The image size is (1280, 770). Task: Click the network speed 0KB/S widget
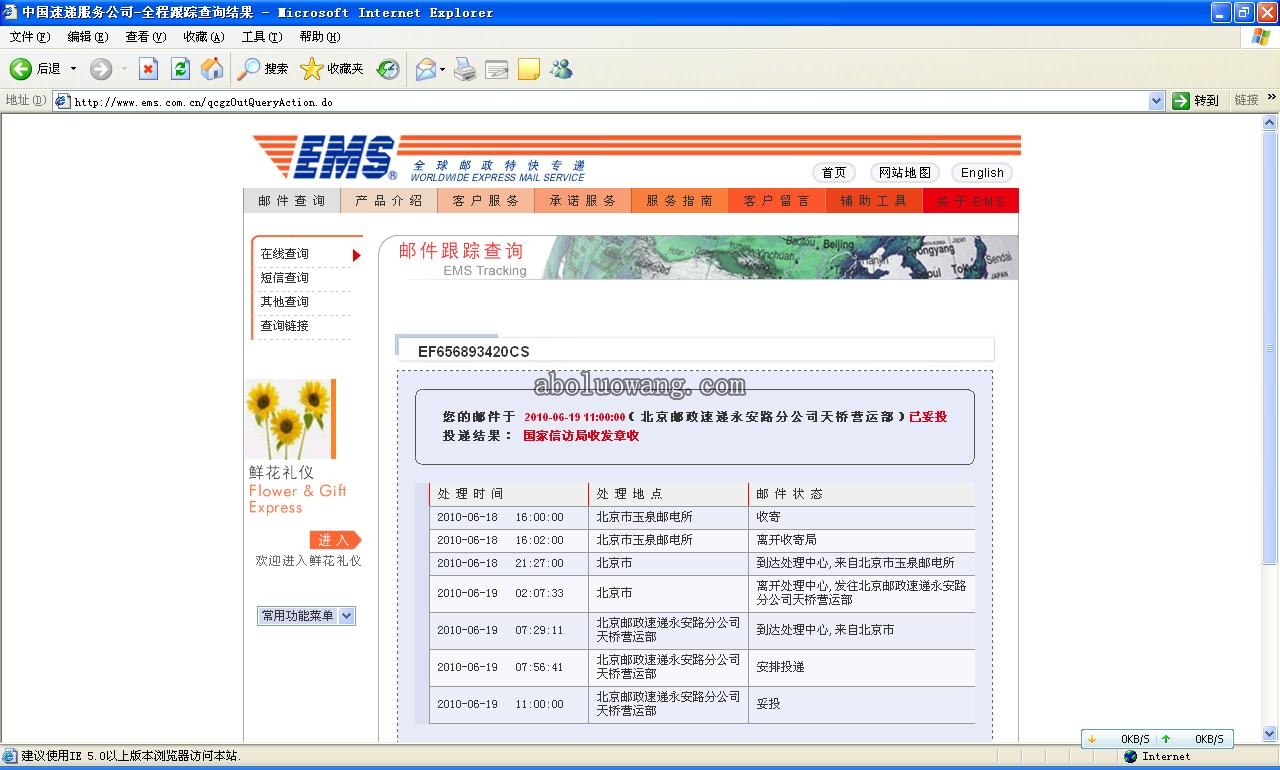point(1157,739)
